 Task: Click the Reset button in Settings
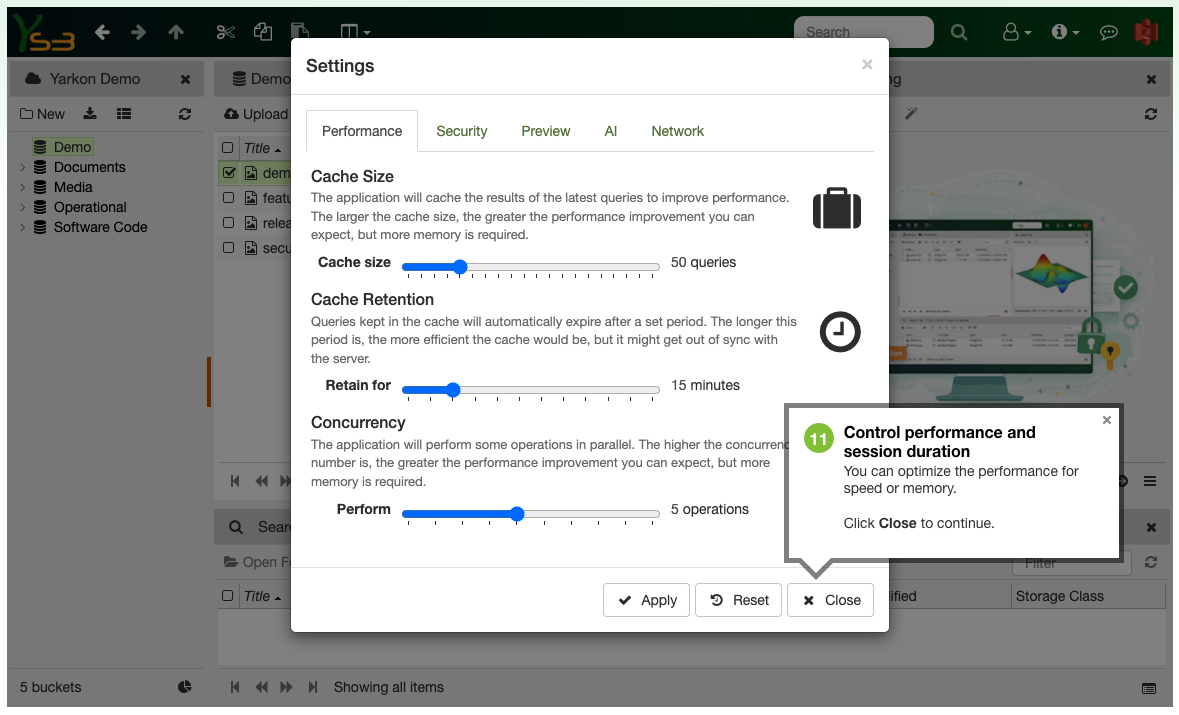pos(739,600)
